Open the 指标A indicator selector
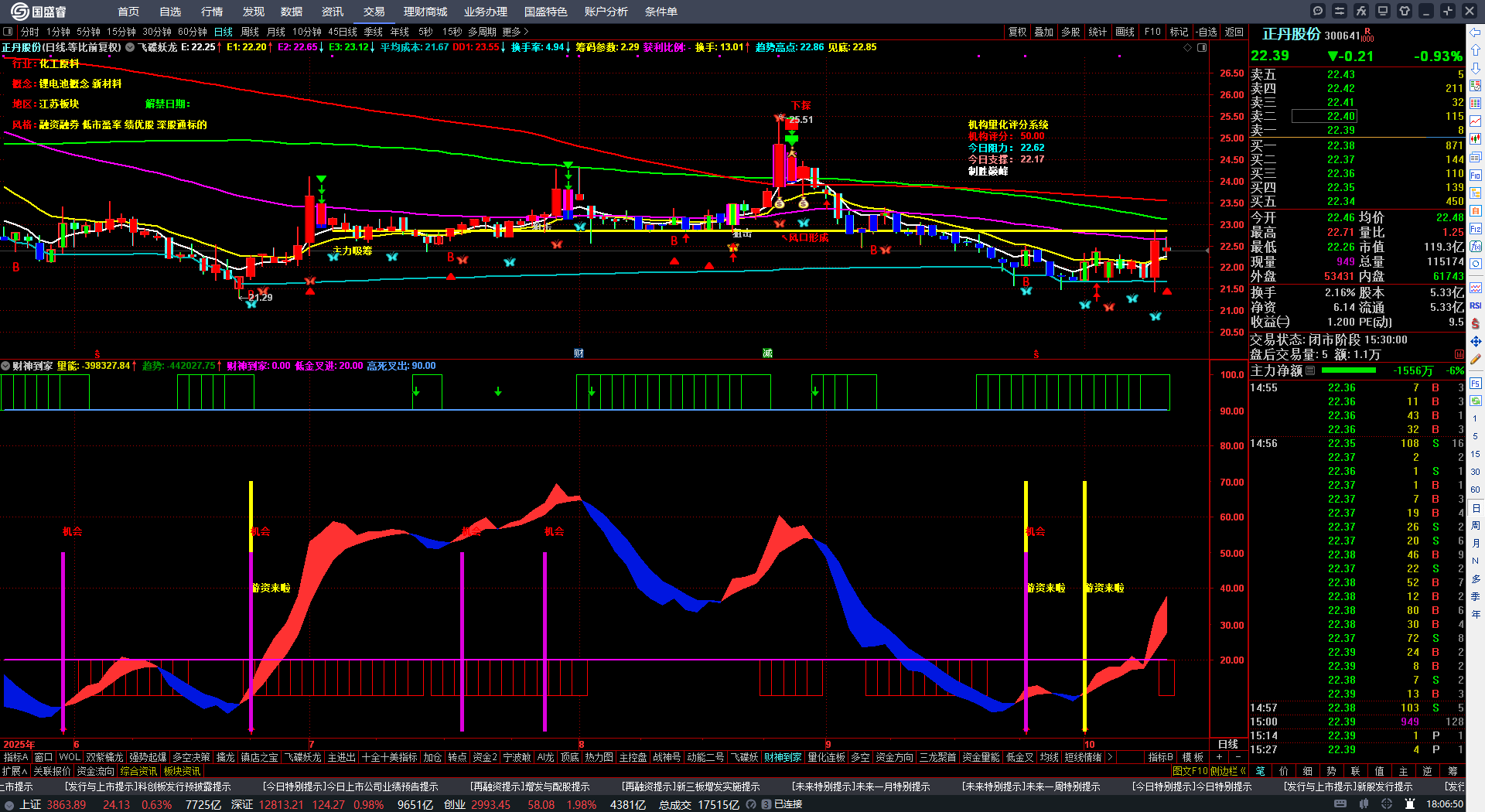This screenshot has height=812, width=1485. point(15,757)
